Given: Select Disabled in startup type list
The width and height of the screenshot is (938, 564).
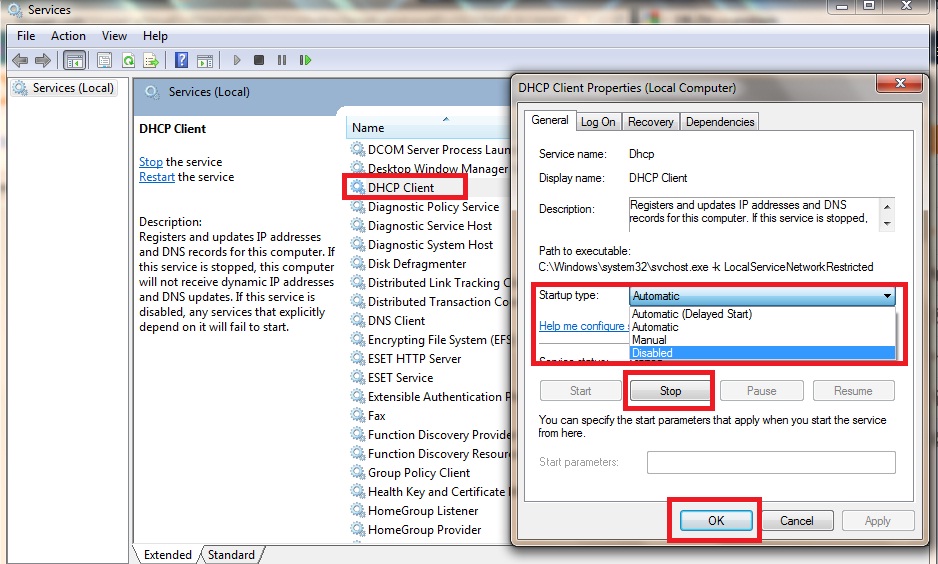Looking at the screenshot, I should tap(763, 353).
